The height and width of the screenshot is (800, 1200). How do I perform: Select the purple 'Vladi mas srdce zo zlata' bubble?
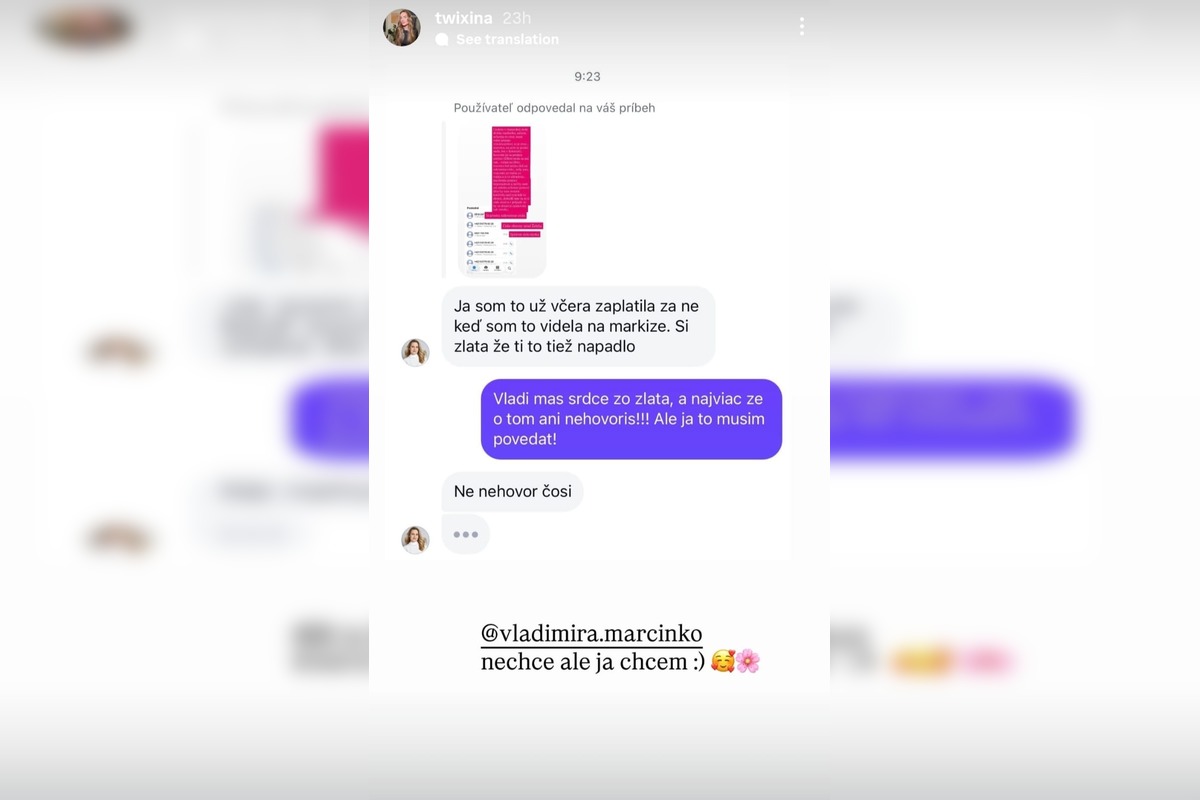point(631,419)
